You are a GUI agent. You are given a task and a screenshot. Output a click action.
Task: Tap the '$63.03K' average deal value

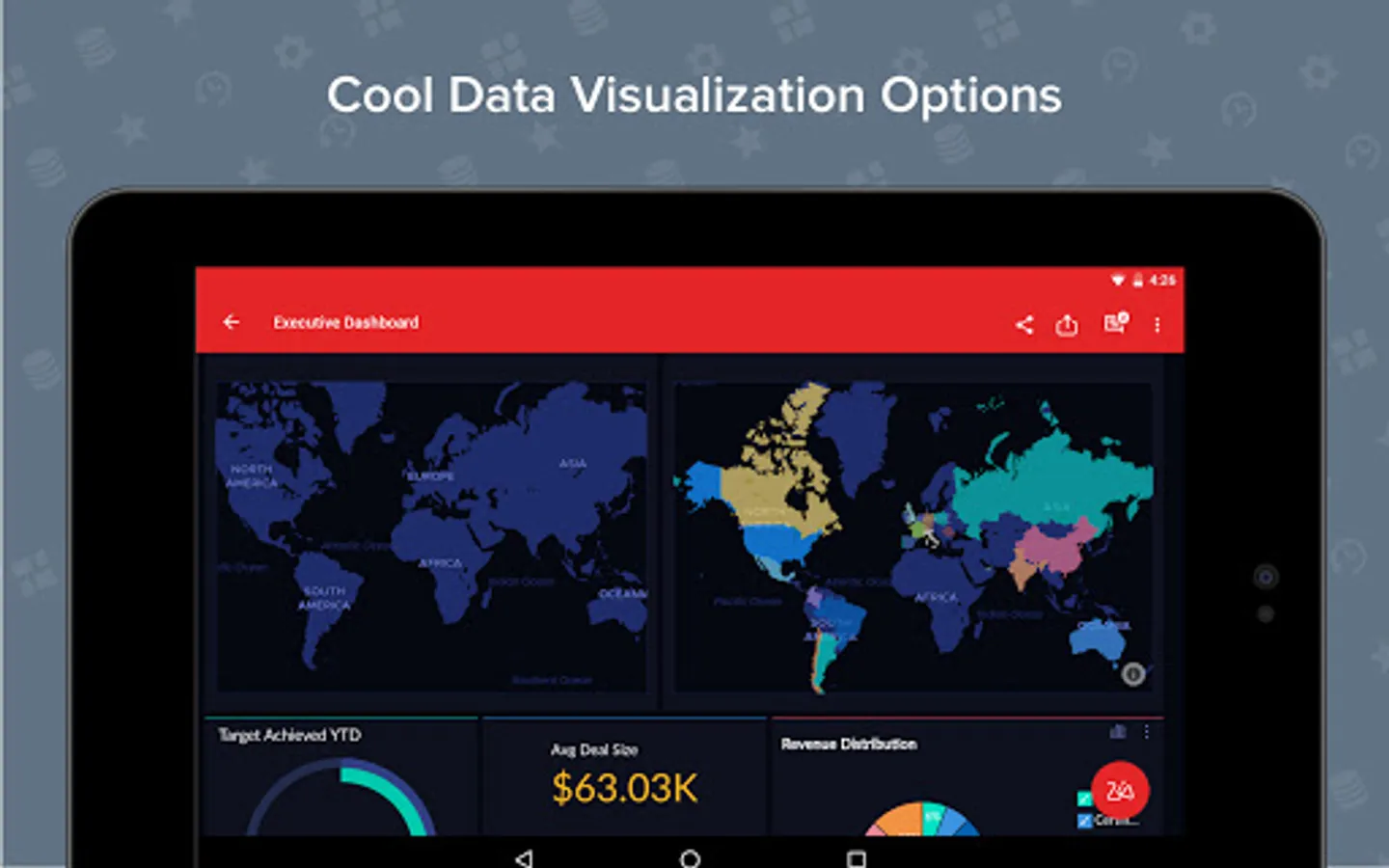625,788
